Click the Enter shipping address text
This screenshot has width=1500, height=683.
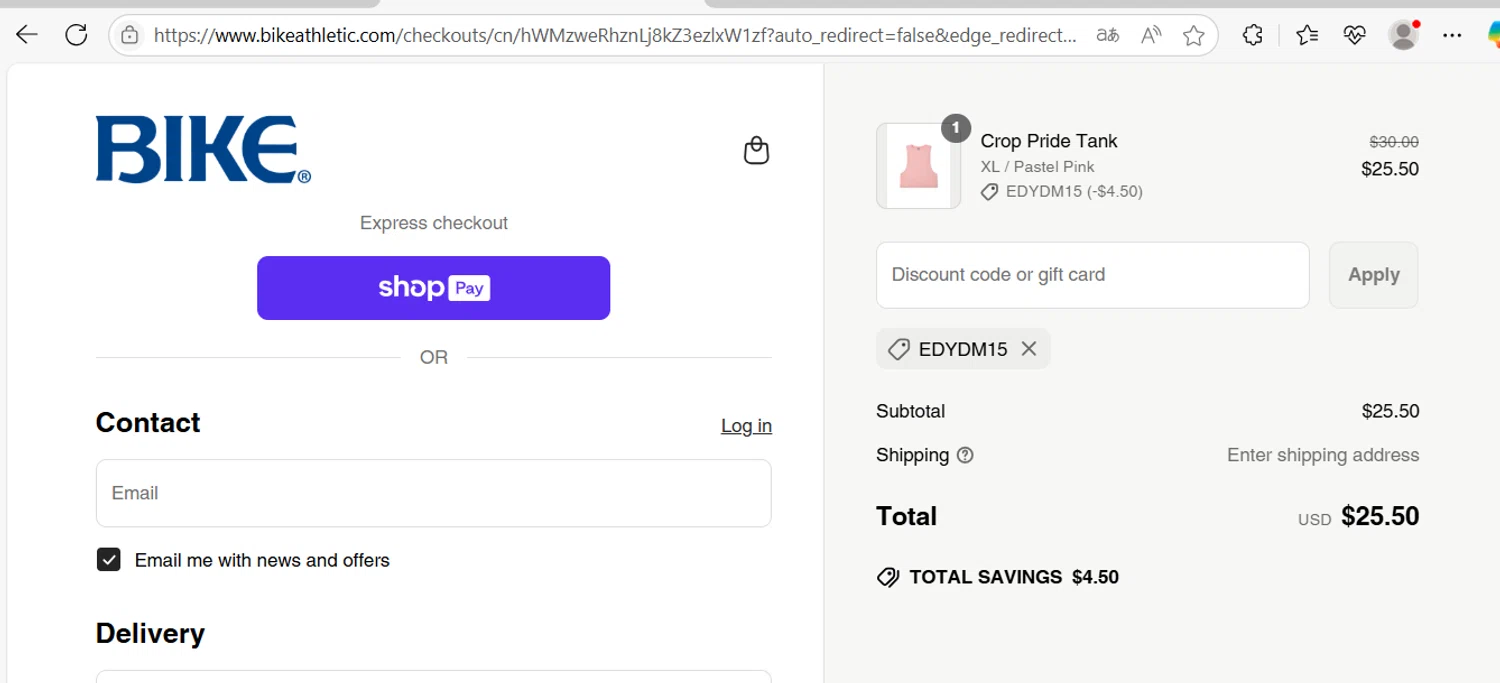(1323, 455)
